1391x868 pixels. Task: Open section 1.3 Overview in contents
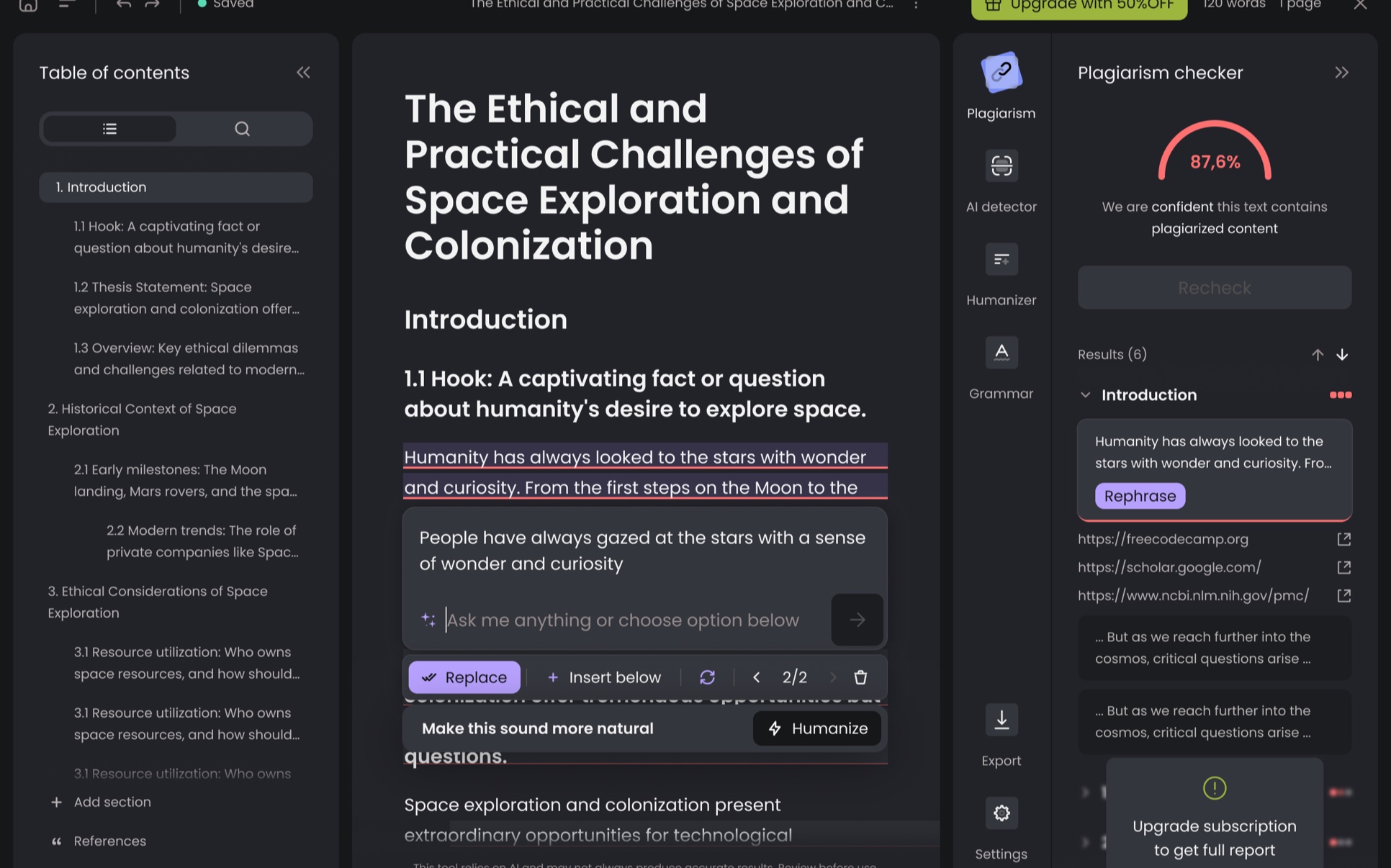[x=189, y=358]
